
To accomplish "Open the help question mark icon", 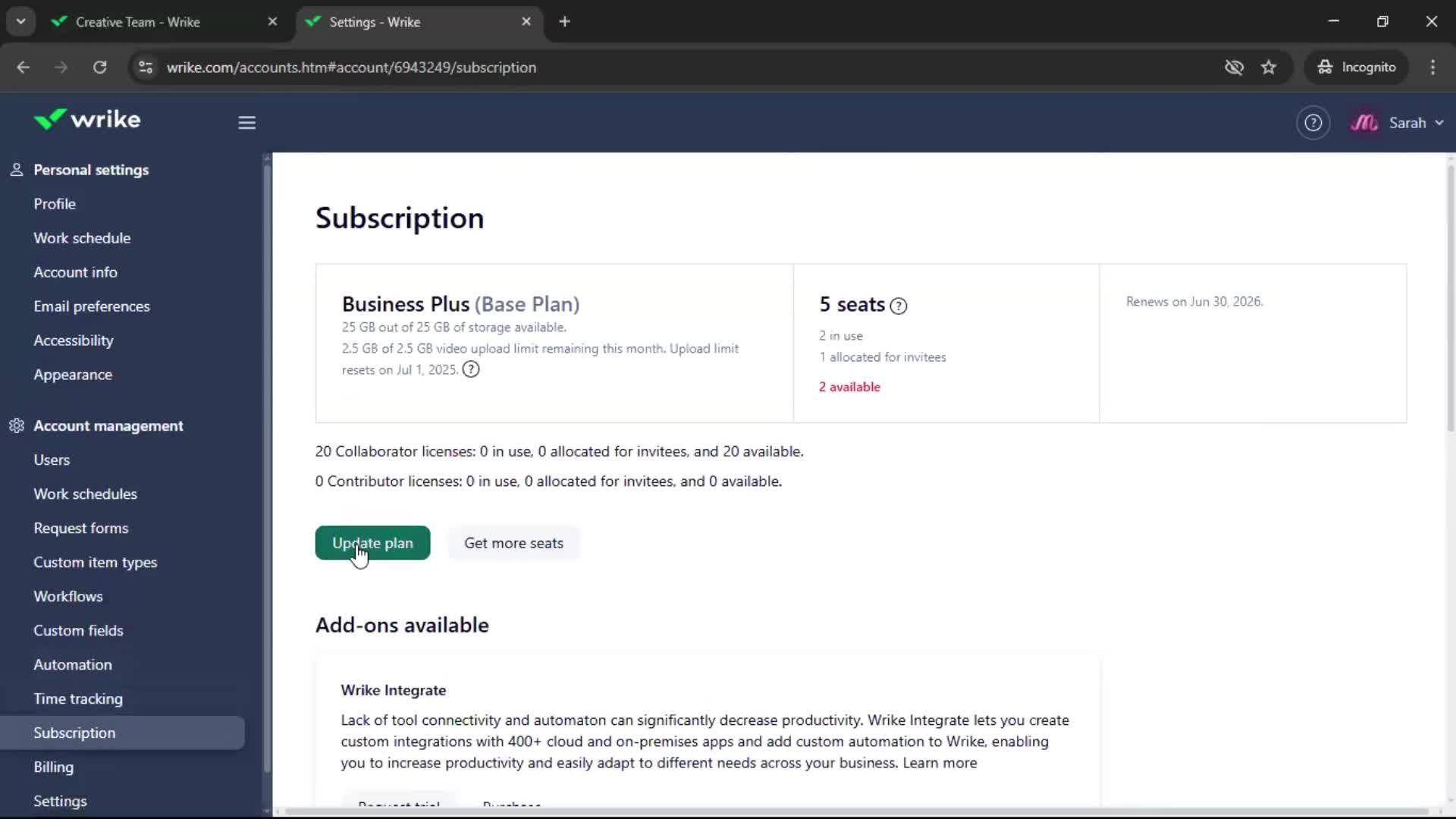I will click(1313, 123).
